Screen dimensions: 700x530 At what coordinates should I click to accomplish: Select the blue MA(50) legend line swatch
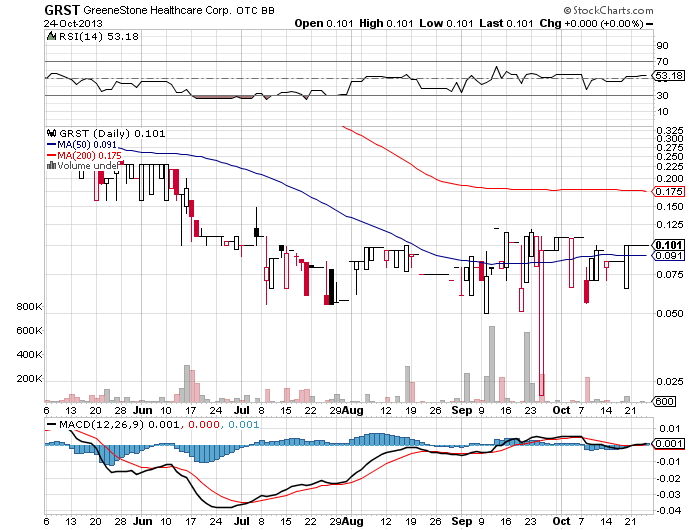tap(51, 145)
